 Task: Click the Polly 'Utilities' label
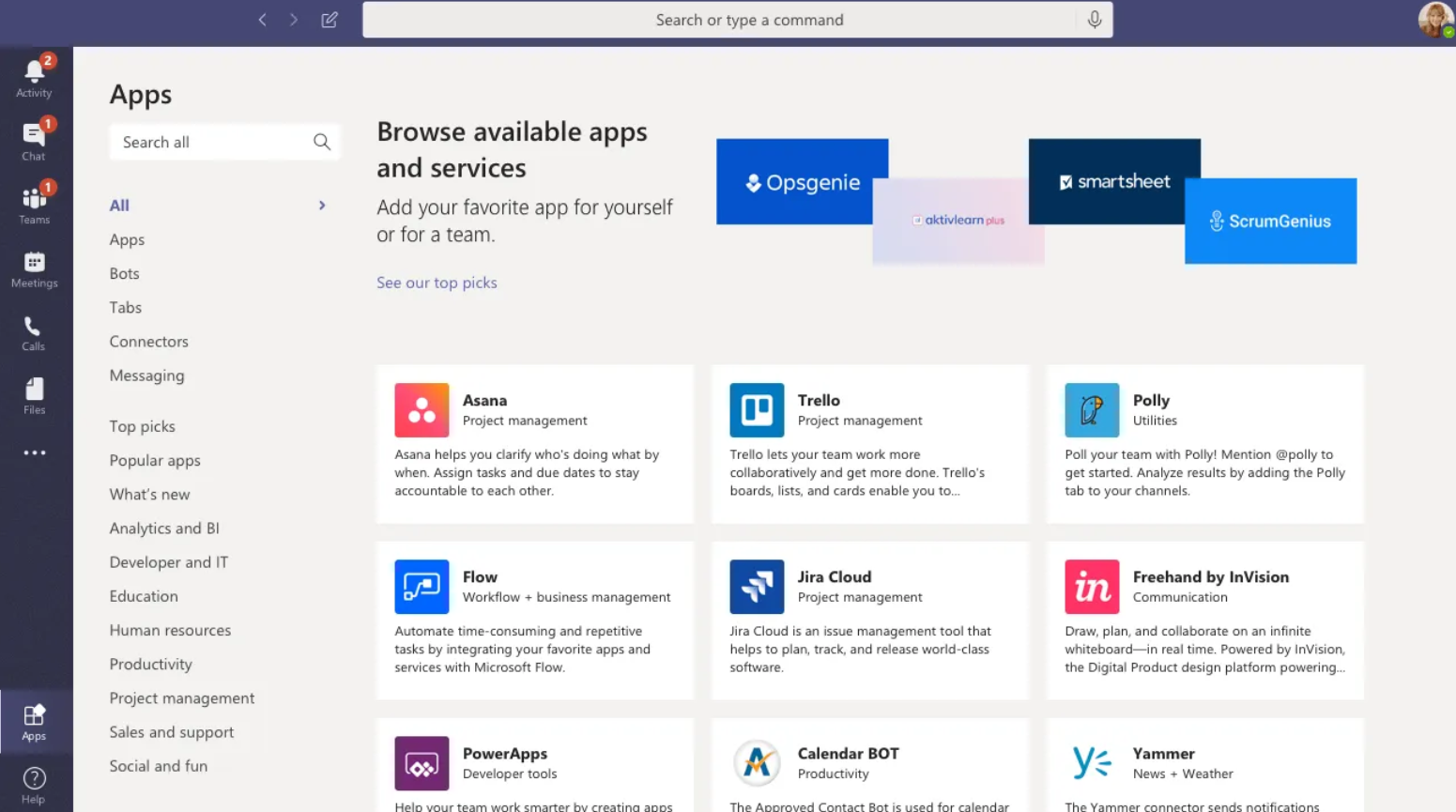(1155, 421)
